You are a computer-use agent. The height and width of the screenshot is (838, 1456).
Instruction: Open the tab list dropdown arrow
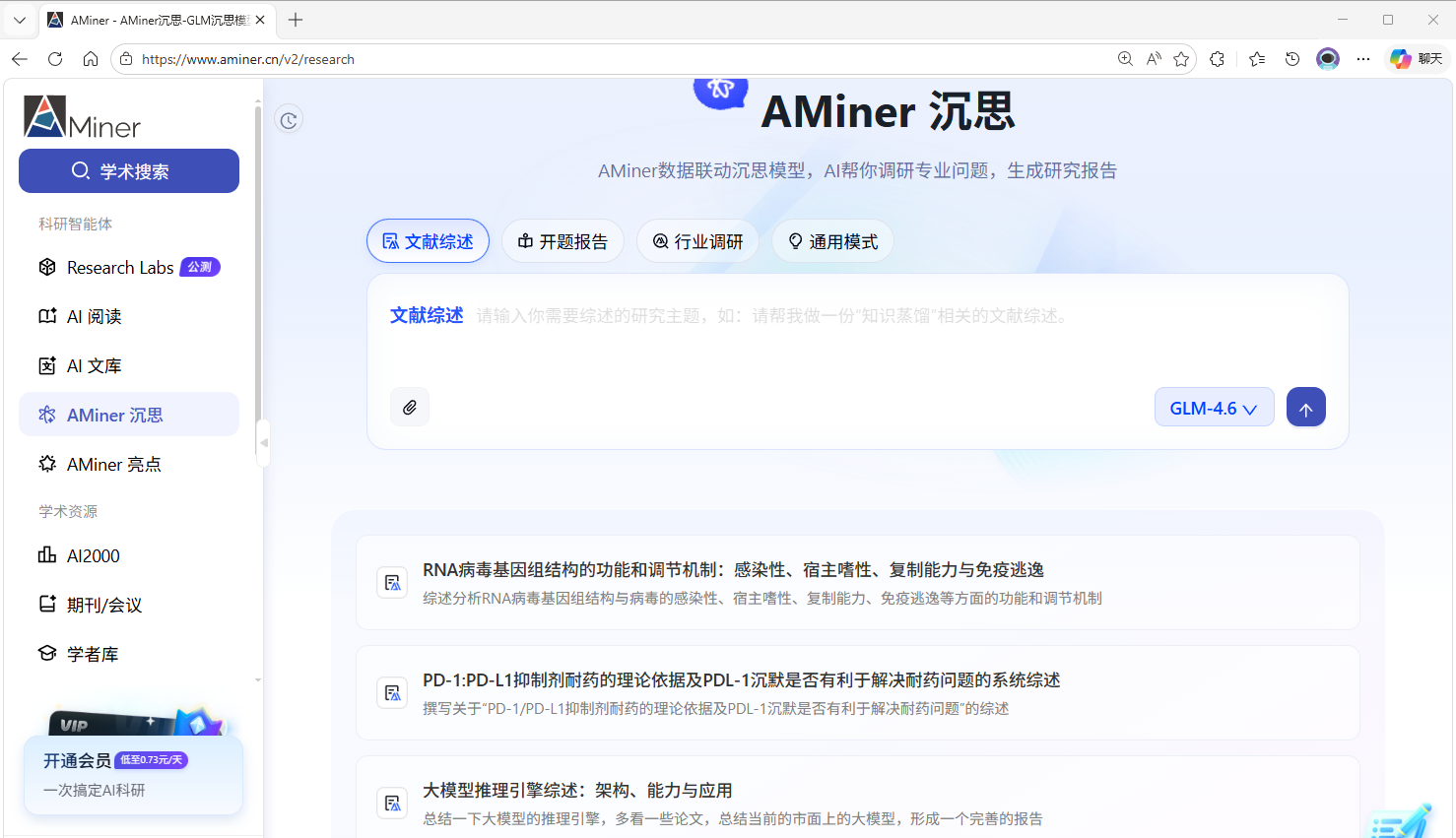[x=20, y=20]
